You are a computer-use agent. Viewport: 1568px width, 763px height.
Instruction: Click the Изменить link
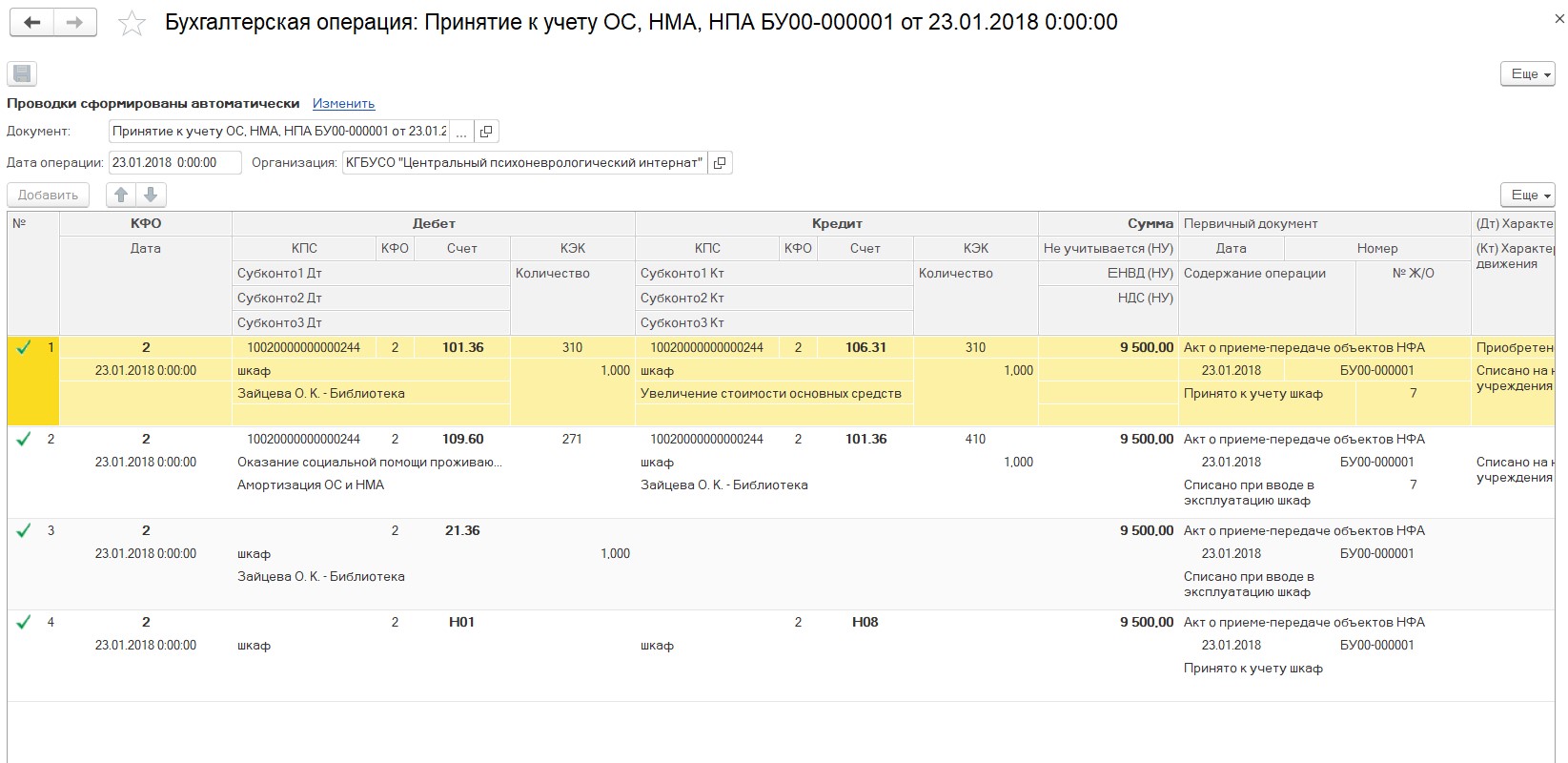344,103
